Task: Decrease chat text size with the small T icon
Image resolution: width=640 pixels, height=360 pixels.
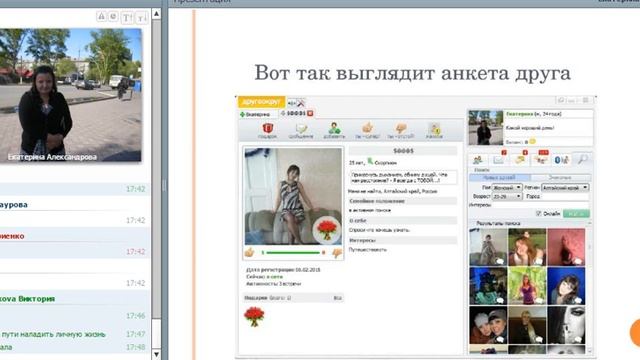Action: (x=141, y=18)
